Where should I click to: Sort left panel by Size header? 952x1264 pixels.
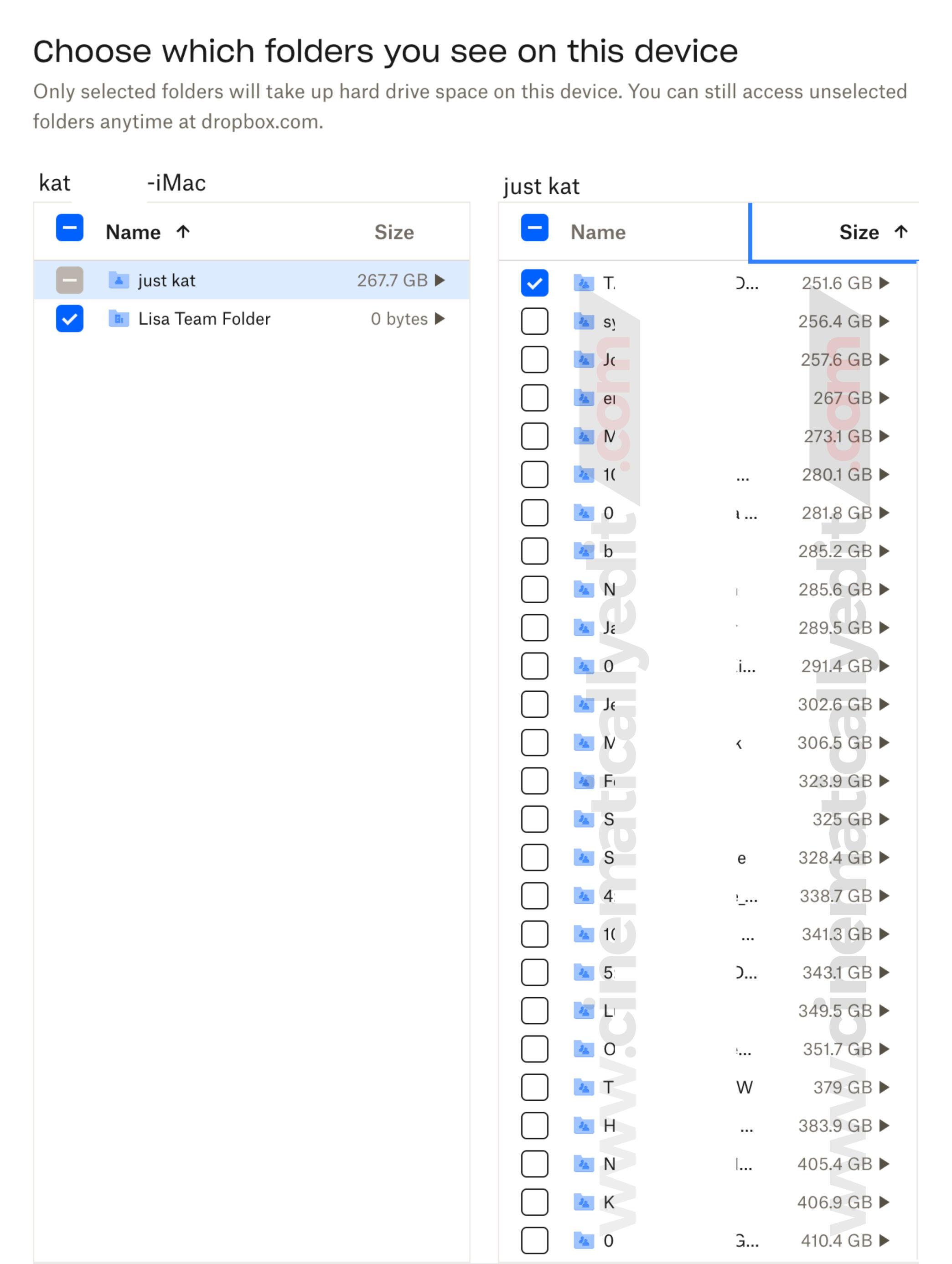(394, 233)
